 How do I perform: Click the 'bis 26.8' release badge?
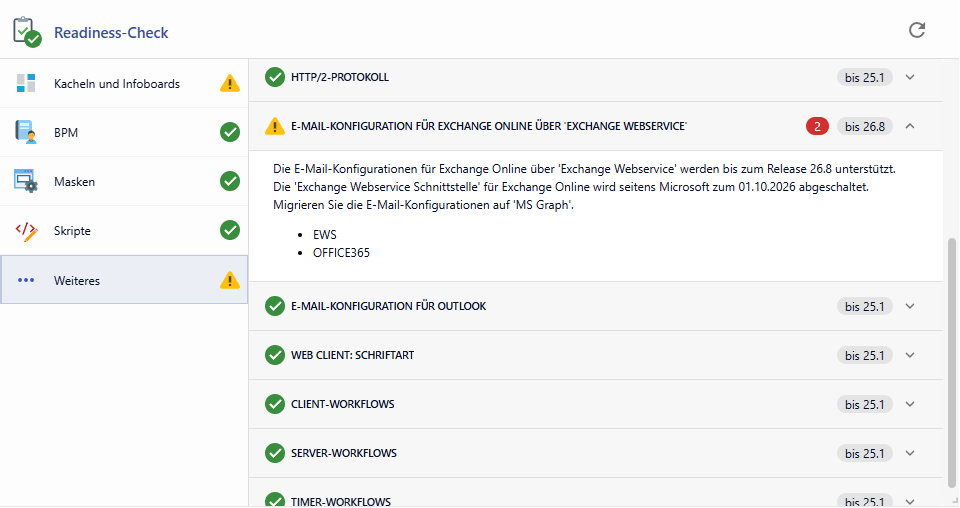pos(864,126)
